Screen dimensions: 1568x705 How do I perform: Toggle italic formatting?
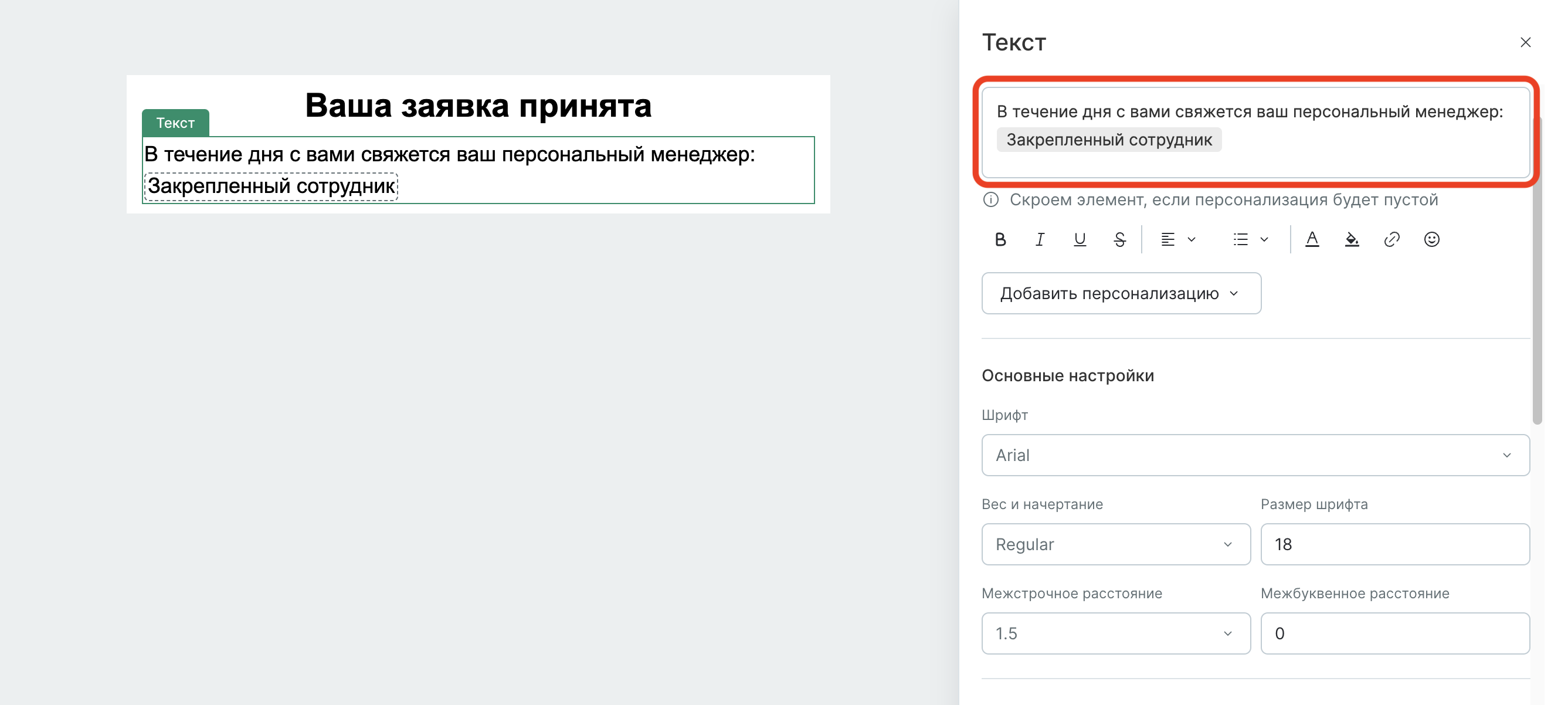coord(1040,239)
